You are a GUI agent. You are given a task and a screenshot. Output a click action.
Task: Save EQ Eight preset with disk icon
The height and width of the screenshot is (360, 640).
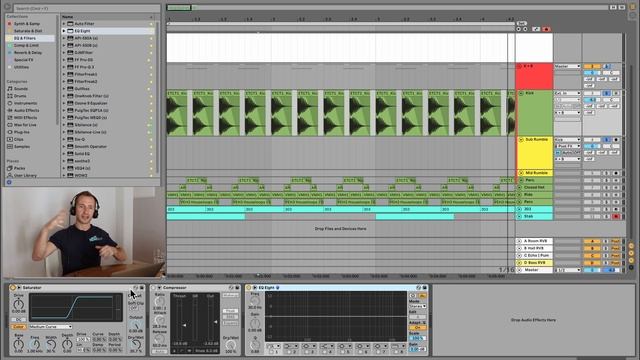(424, 288)
